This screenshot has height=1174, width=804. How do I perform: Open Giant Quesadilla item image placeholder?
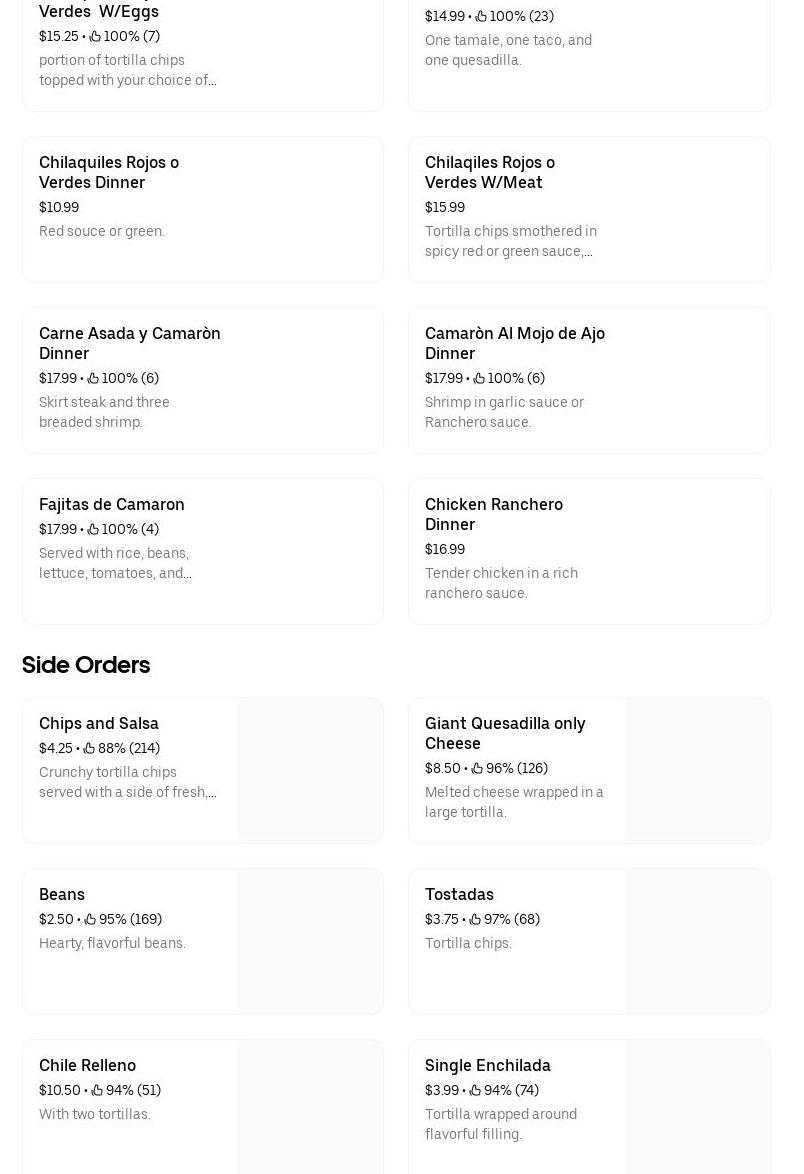697,770
